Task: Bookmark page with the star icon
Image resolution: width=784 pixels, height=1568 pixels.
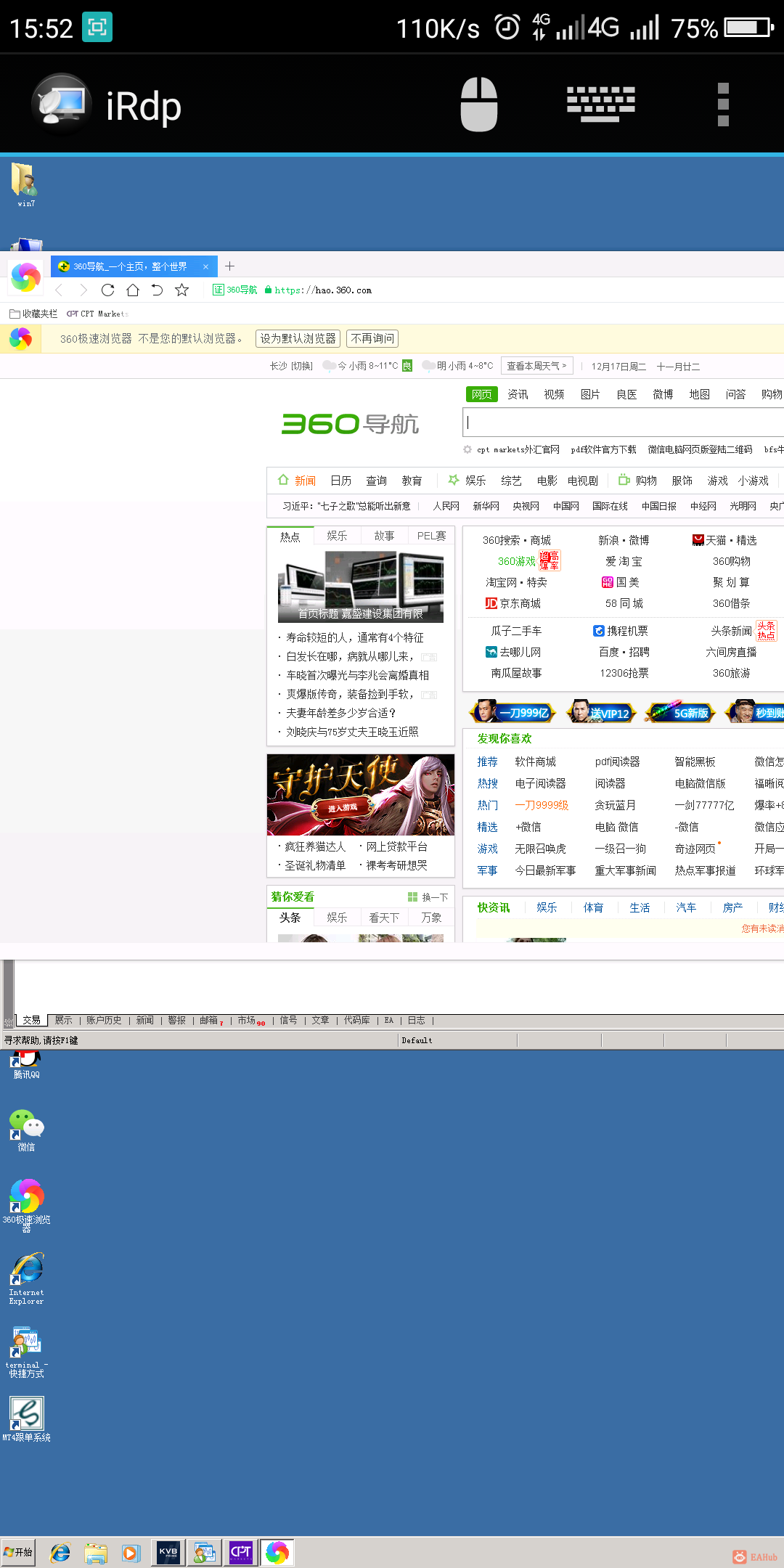Action: (182, 290)
